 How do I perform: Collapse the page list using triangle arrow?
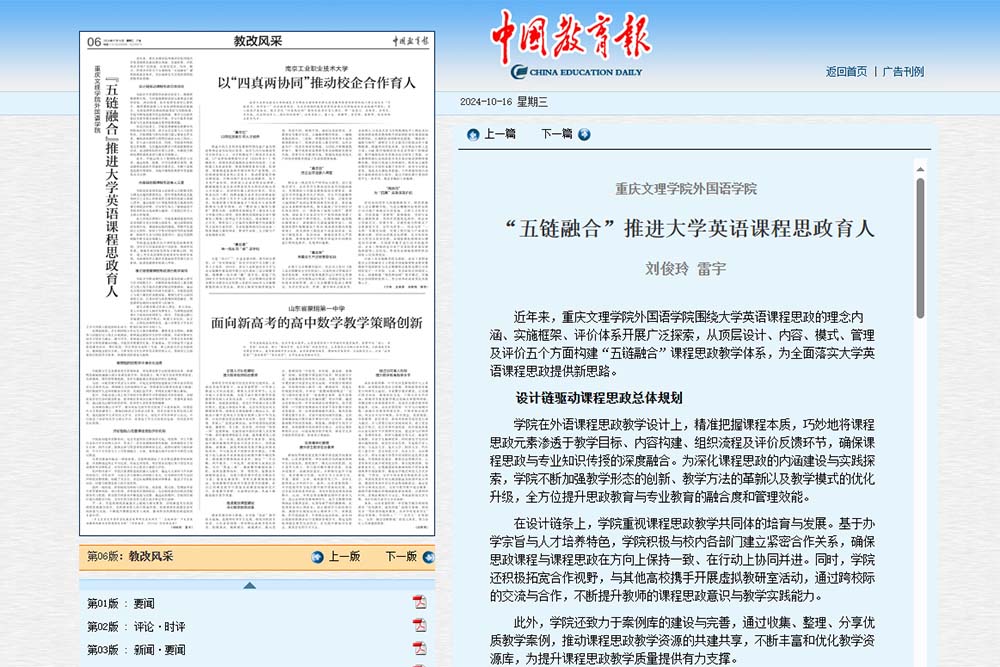pyautogui.click(x=250, y=585)
